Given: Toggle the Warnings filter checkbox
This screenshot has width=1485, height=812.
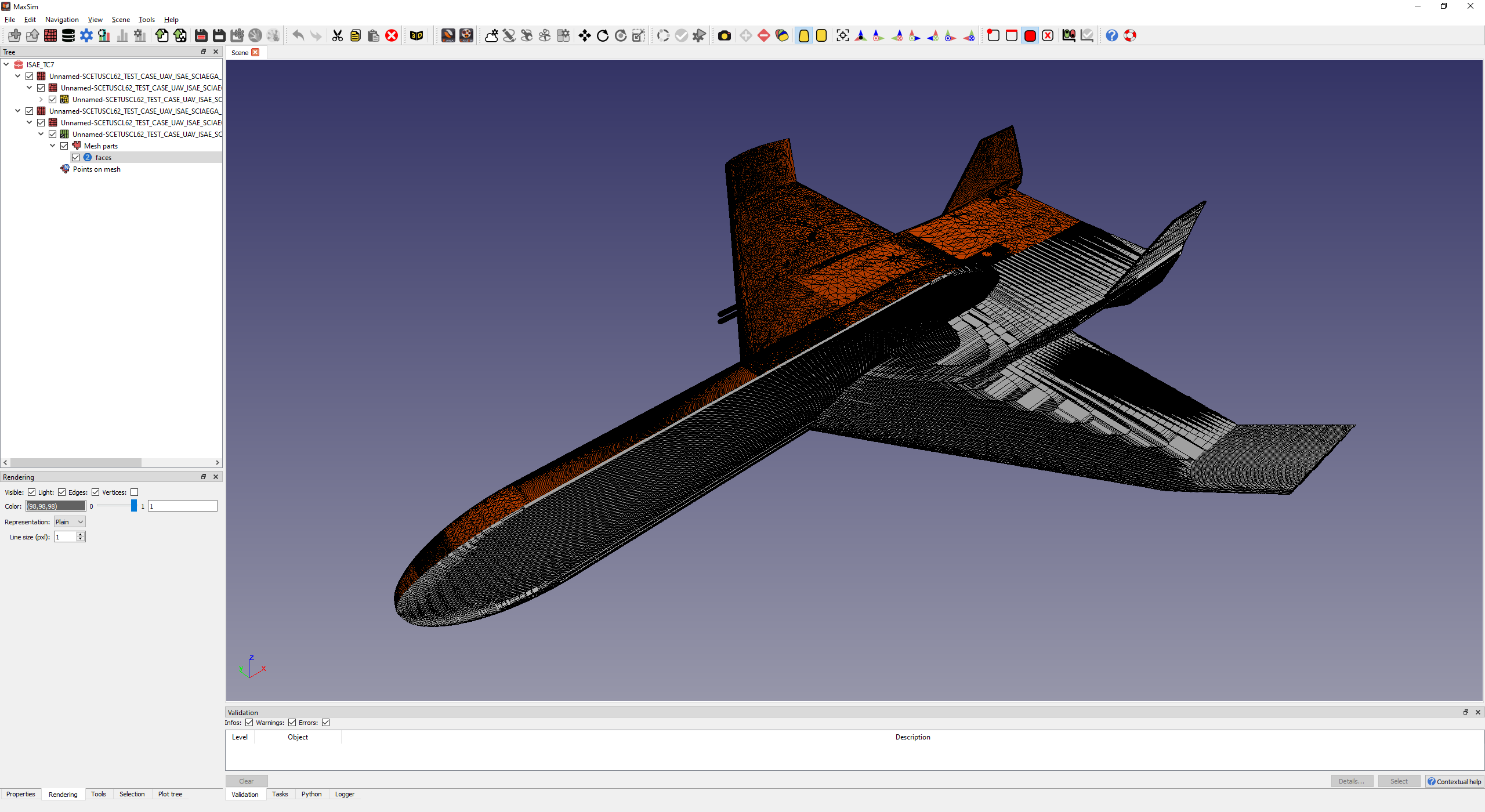Looking at the screenshot, I should pos(292,722).
